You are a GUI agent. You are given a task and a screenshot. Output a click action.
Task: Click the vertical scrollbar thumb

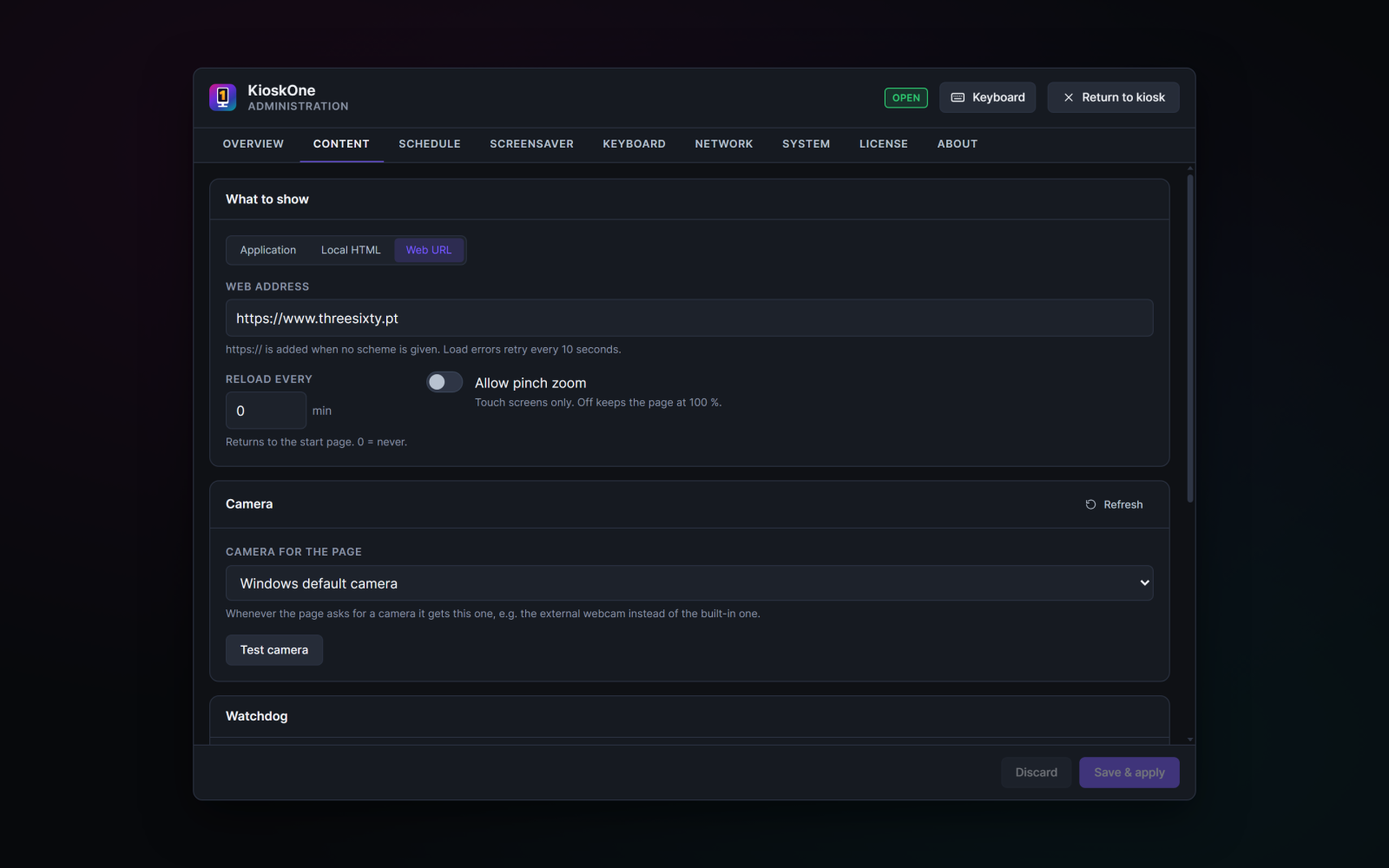[x=1189, y=339]
